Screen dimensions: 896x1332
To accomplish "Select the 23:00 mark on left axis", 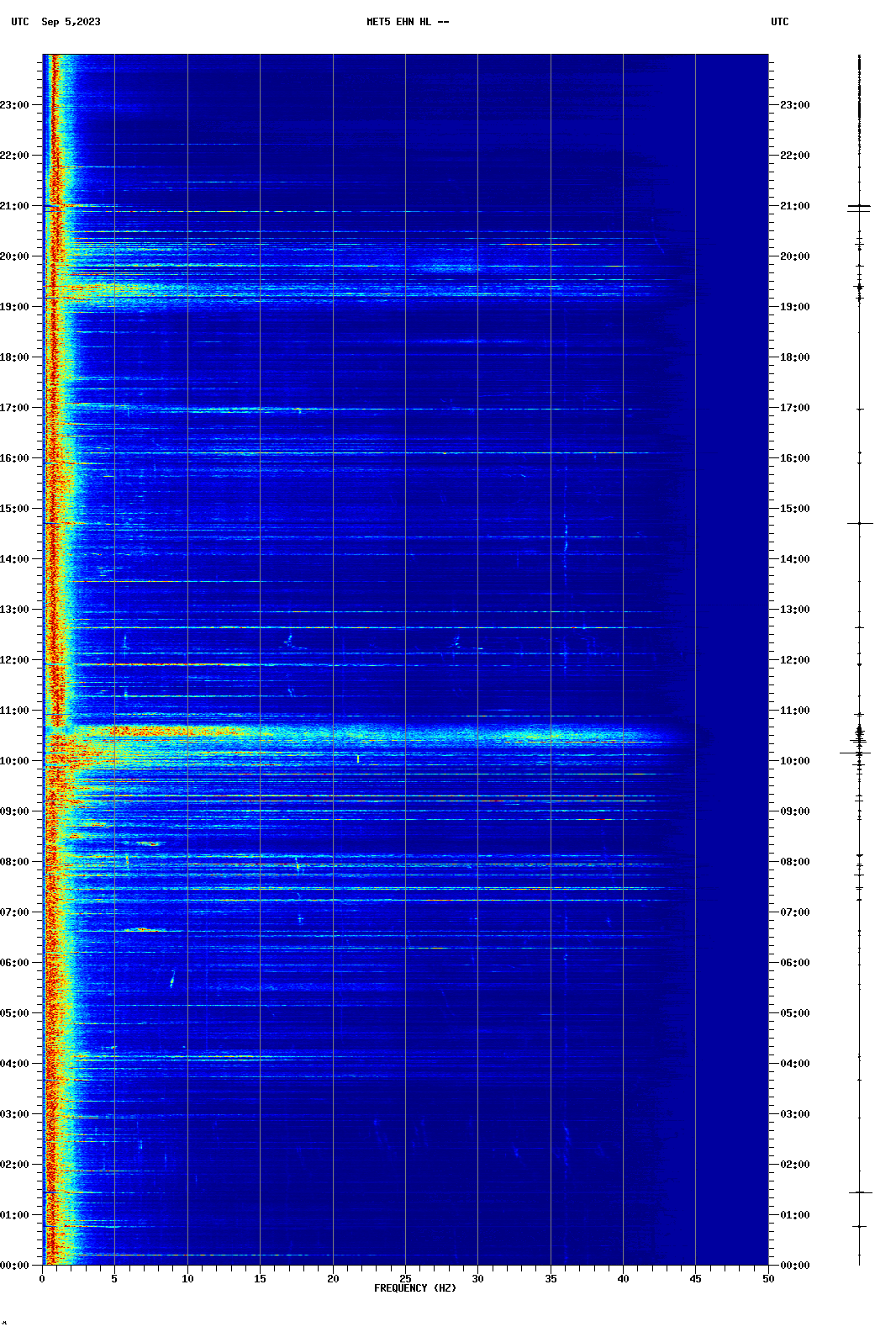I will 15,105.
